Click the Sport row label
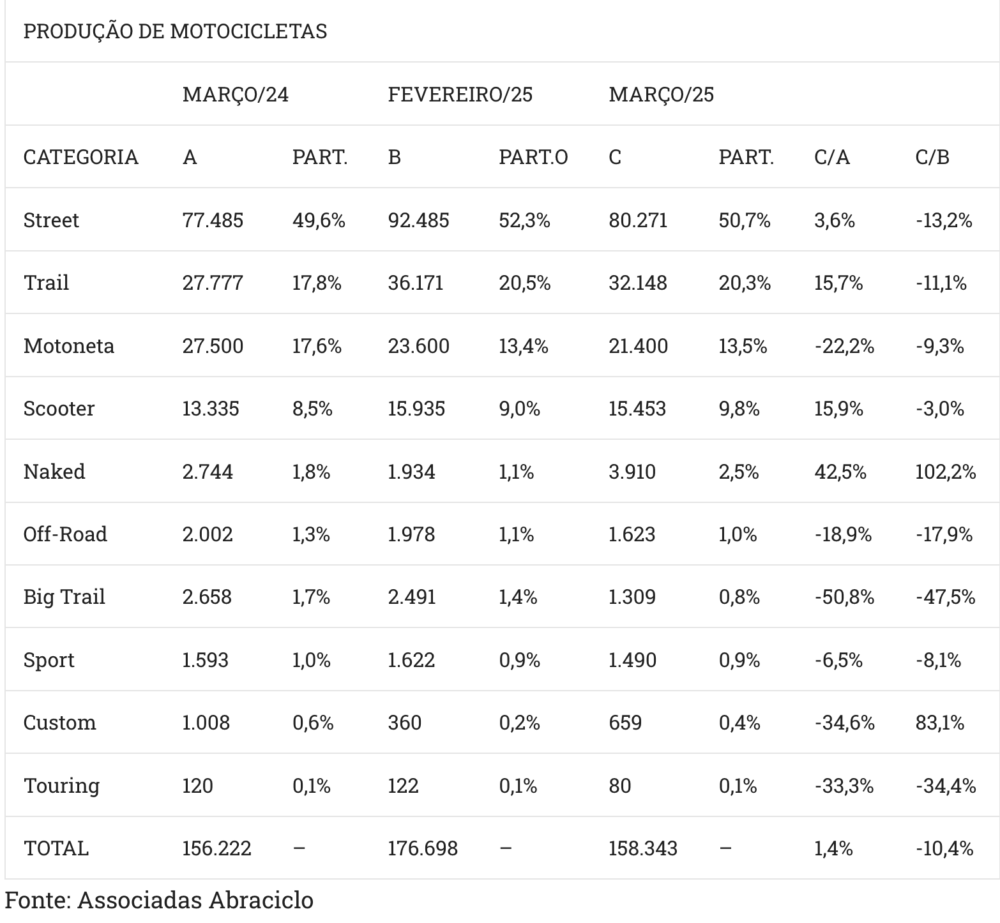 (x=49, y=660)
